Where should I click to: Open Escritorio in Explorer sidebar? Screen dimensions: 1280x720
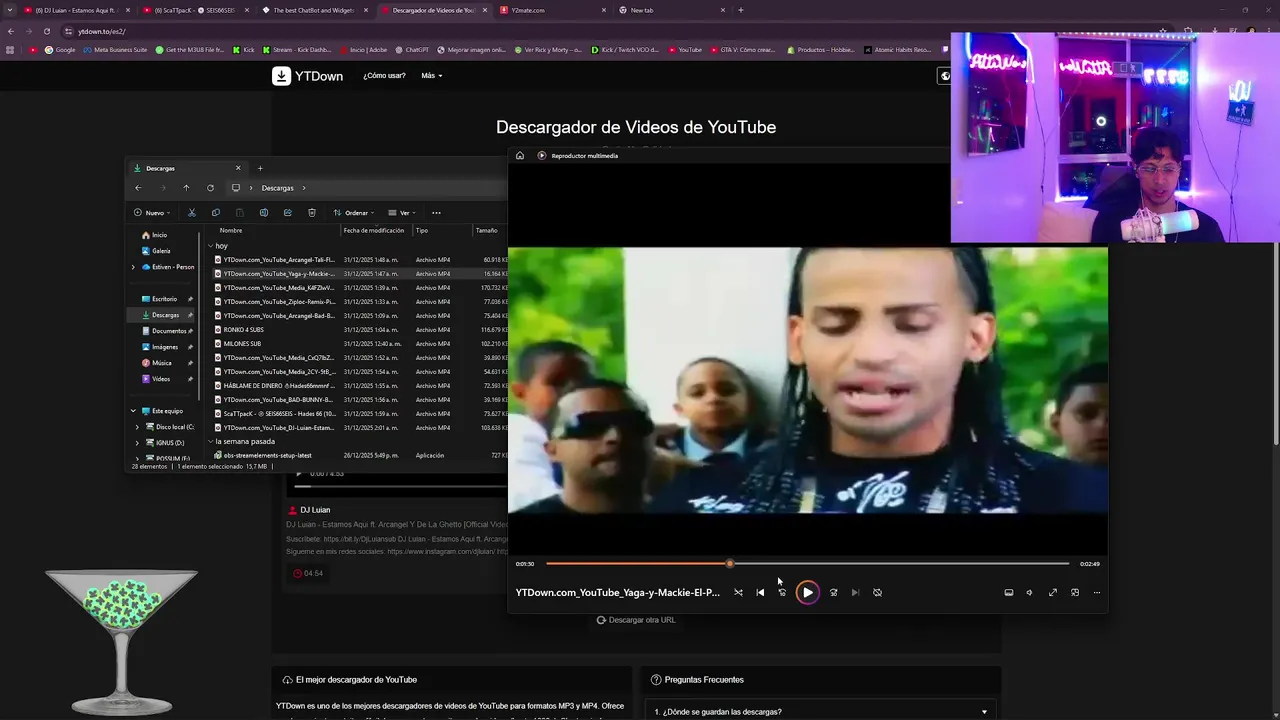164,299
